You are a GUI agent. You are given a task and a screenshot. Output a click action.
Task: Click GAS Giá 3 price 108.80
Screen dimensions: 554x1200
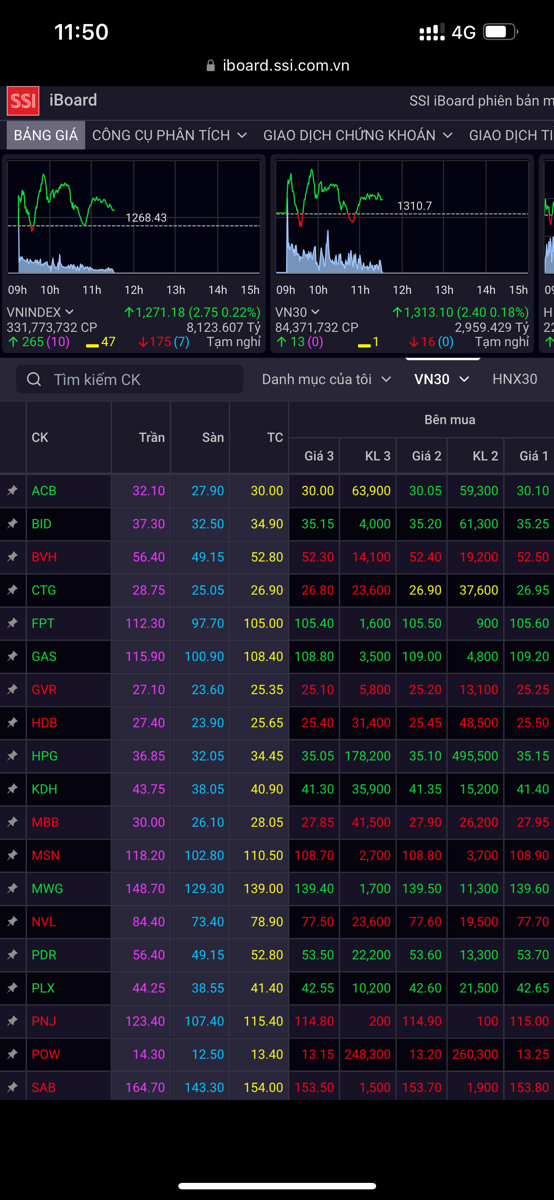[x=315, y=656]
